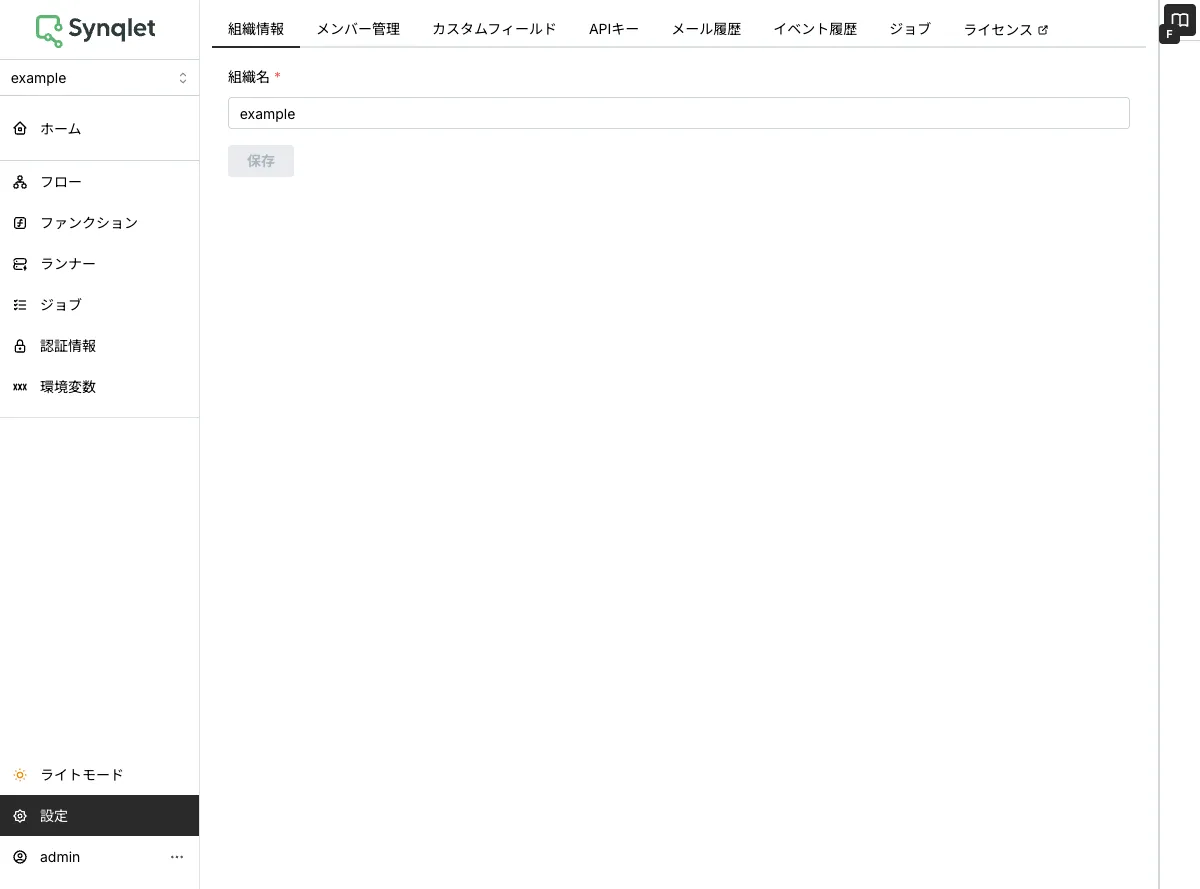Image resolution: width=1200 pixels, height=889 pixels.
Task: Toggle ライトモード in the sidebar
Action: point(99,775)
